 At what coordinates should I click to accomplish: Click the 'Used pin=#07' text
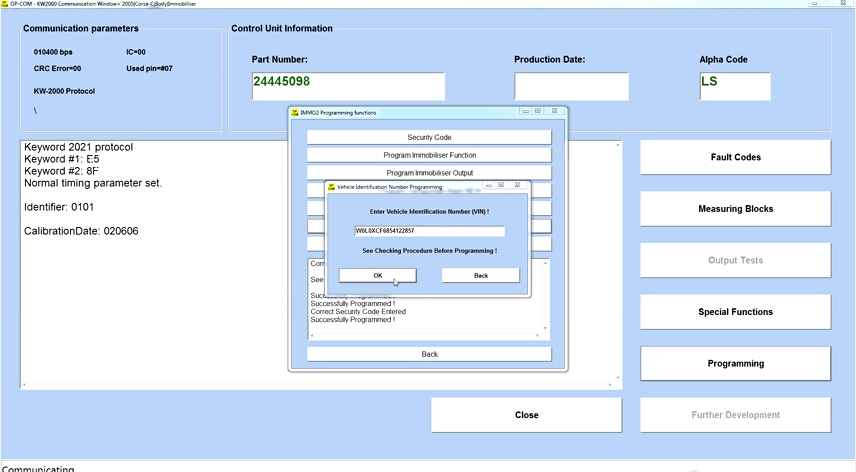click(149, 69)
